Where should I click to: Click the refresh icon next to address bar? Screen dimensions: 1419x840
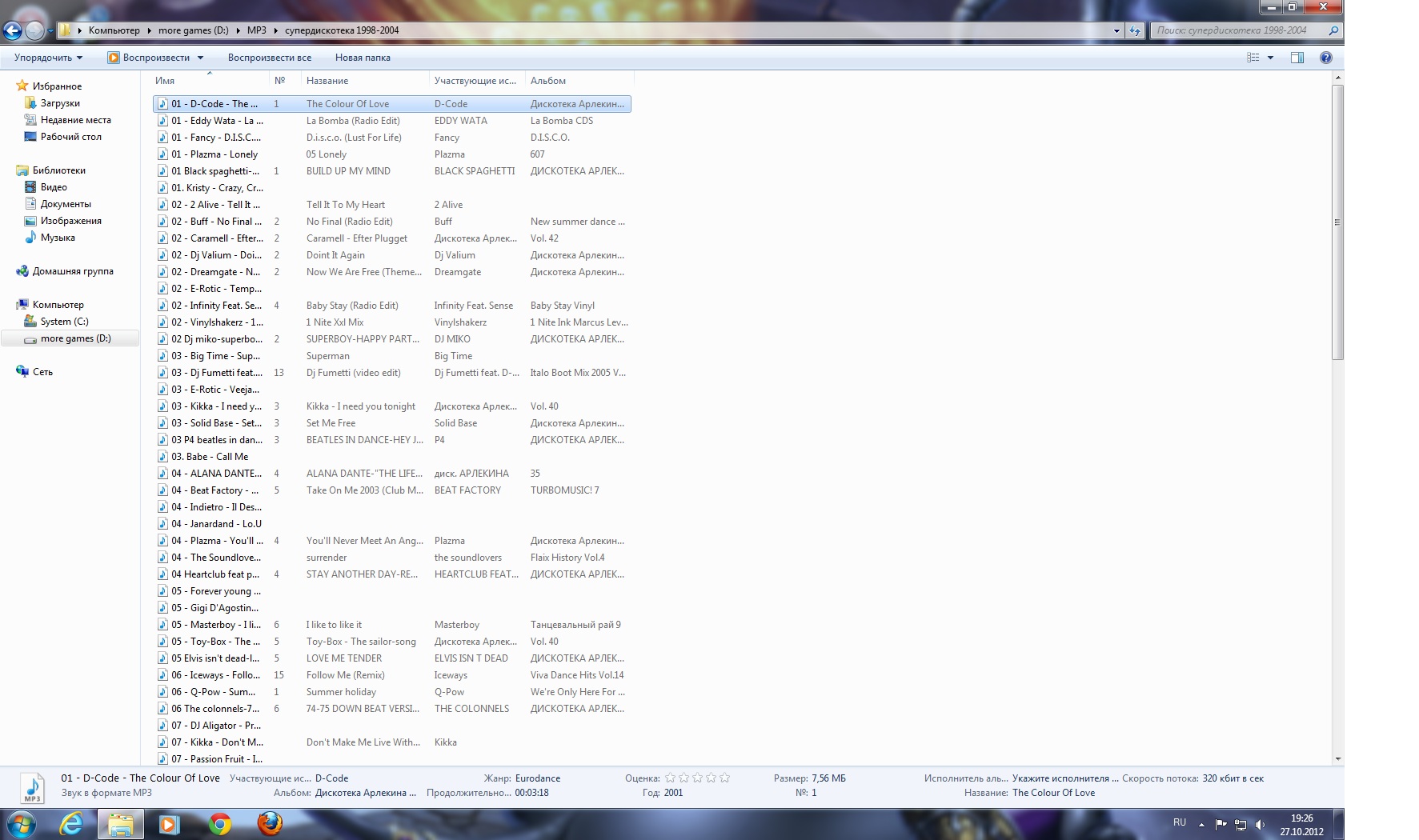(1135, 30)
